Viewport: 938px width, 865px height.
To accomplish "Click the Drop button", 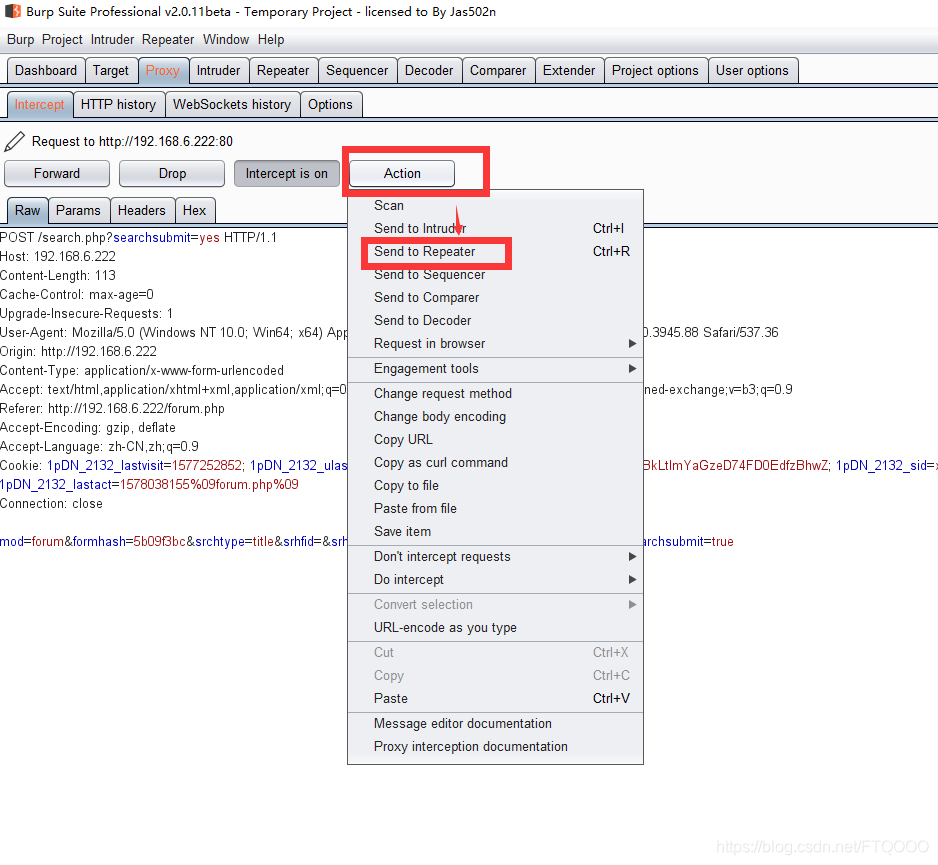I will click(x=172, y=173).
